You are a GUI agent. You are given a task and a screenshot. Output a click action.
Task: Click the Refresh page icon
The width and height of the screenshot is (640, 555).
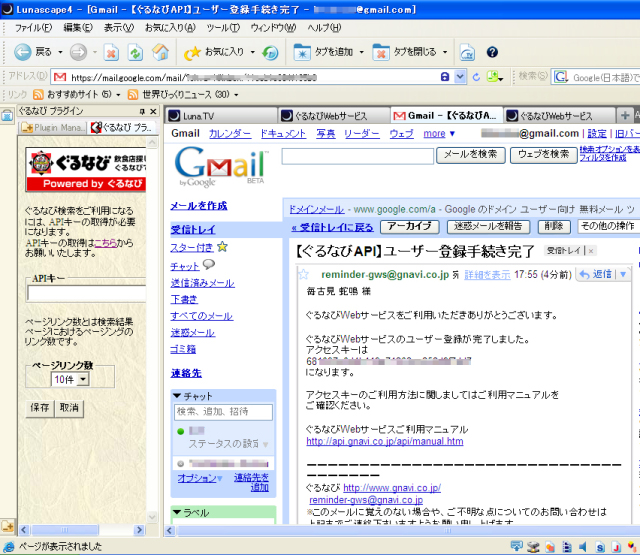136,53
